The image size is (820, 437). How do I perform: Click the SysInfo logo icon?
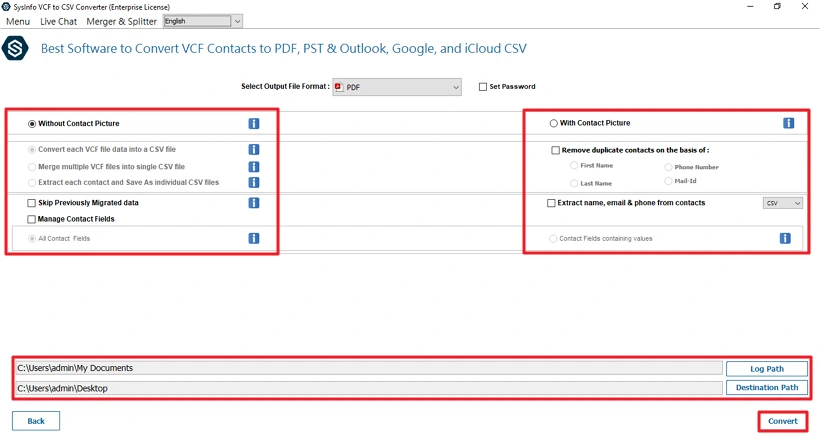tap(15, 49)
